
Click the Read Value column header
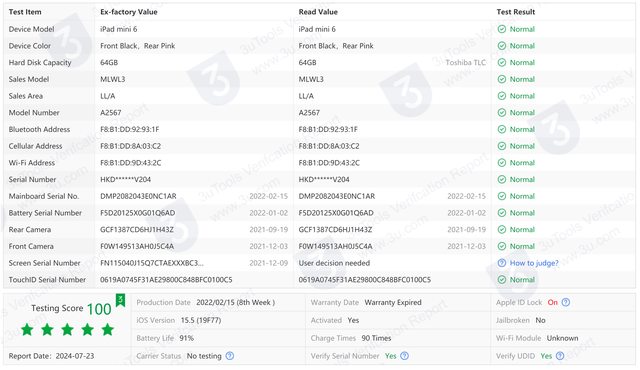[x=318, y=12]
